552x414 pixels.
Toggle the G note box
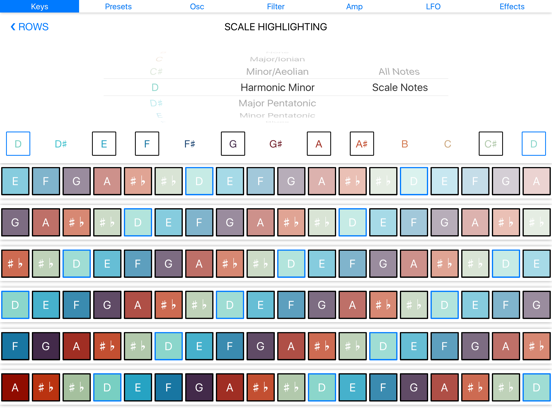(233, 144)
